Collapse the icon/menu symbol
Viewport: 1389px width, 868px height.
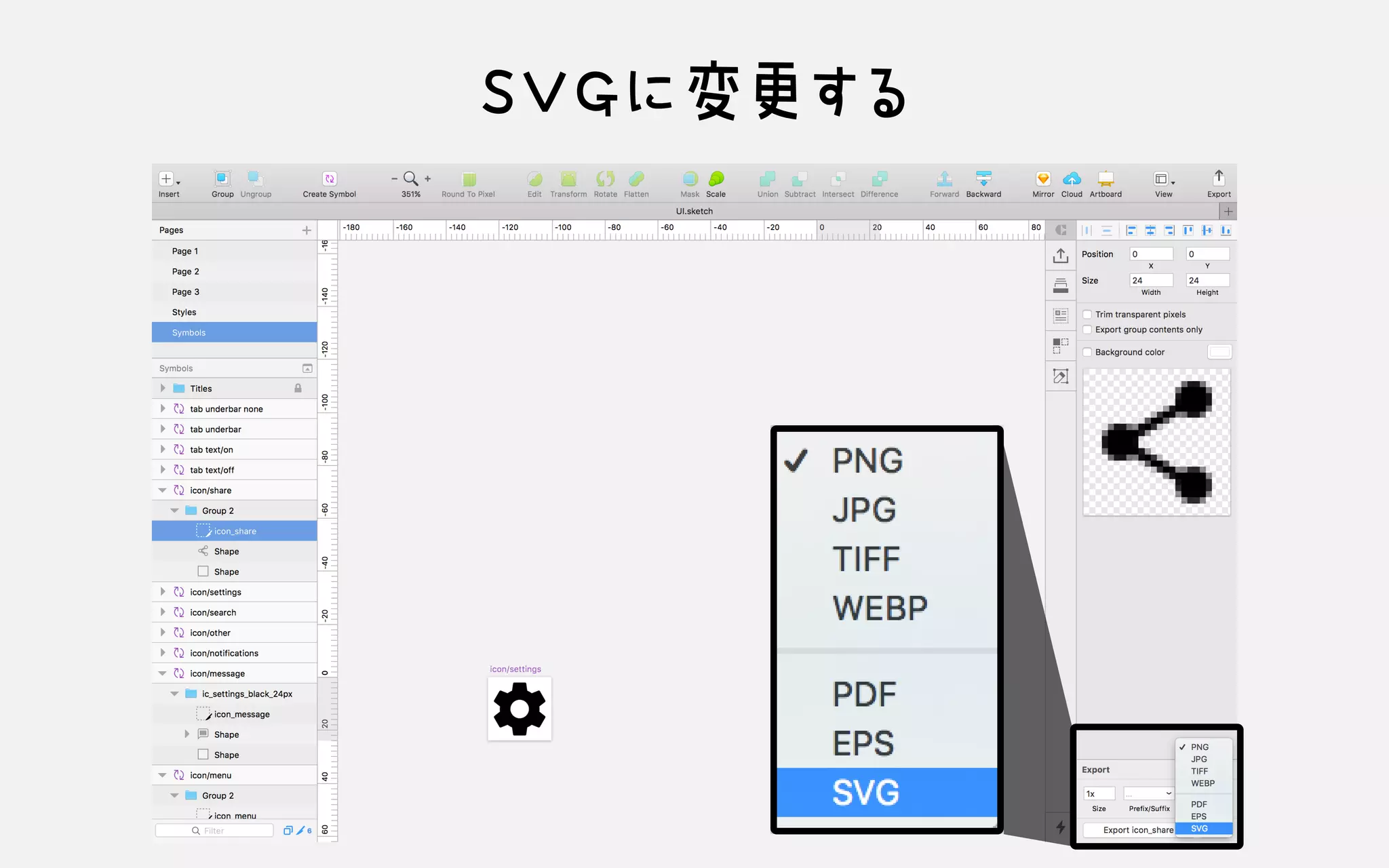pos(163,774)
